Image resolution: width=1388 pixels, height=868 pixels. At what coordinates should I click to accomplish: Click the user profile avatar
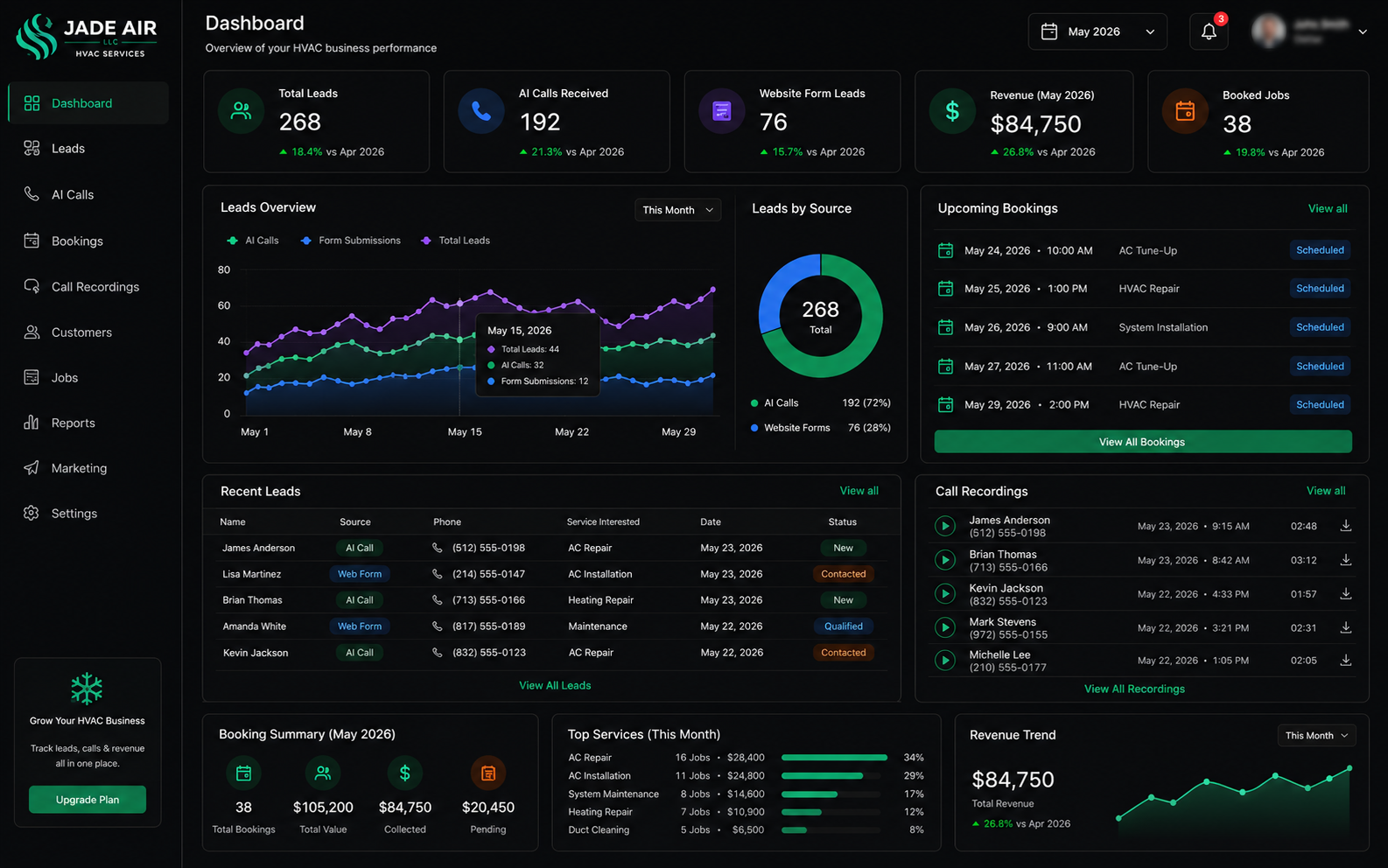[1268, 31]
